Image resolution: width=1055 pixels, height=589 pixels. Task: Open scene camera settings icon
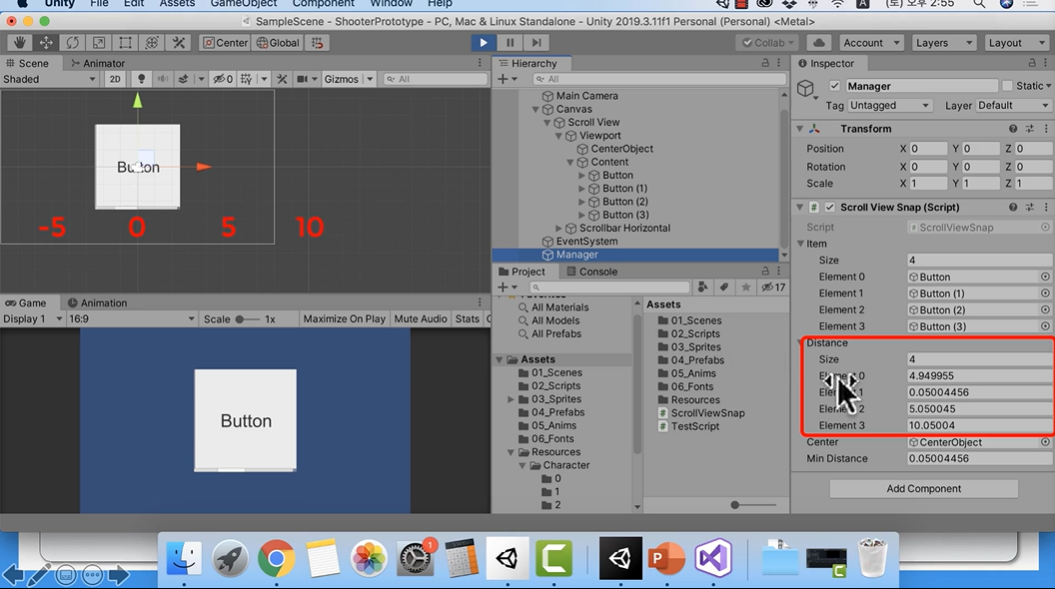click(x=302, y=79)
